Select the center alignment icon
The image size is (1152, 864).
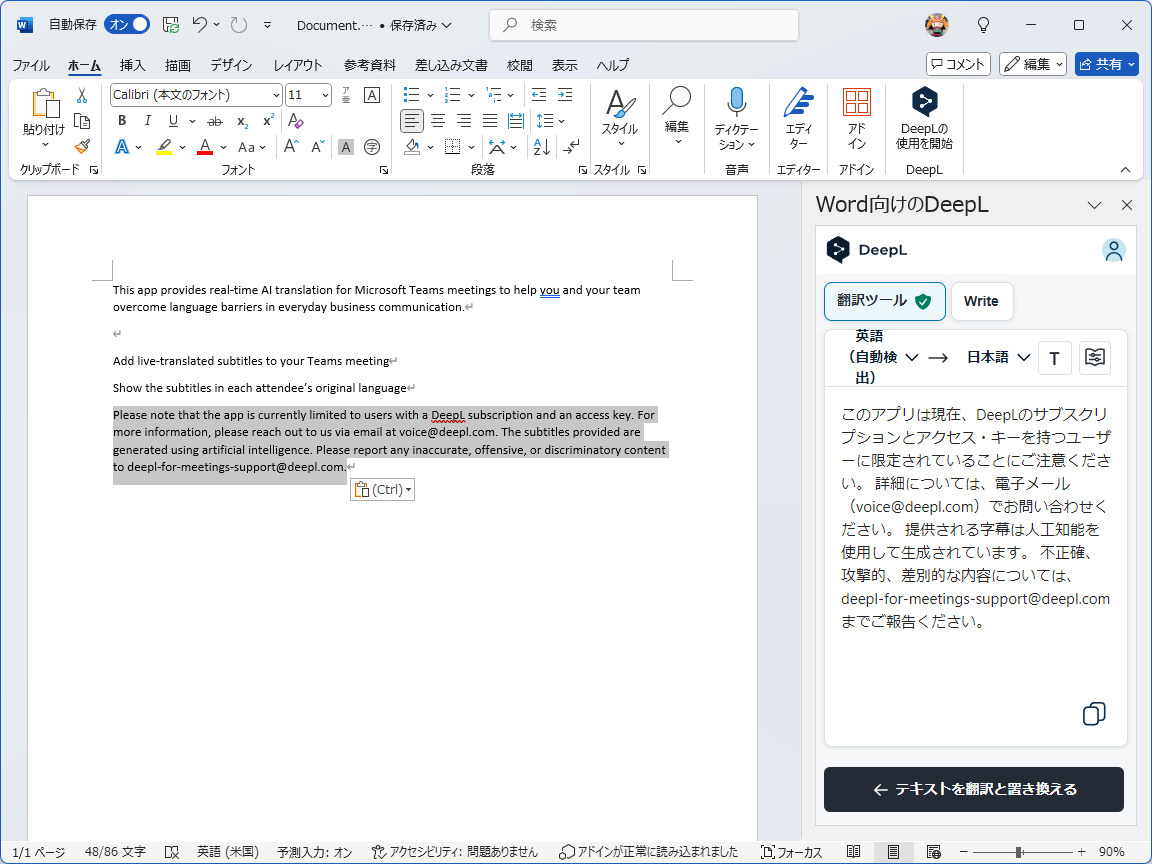pos(438,120)
